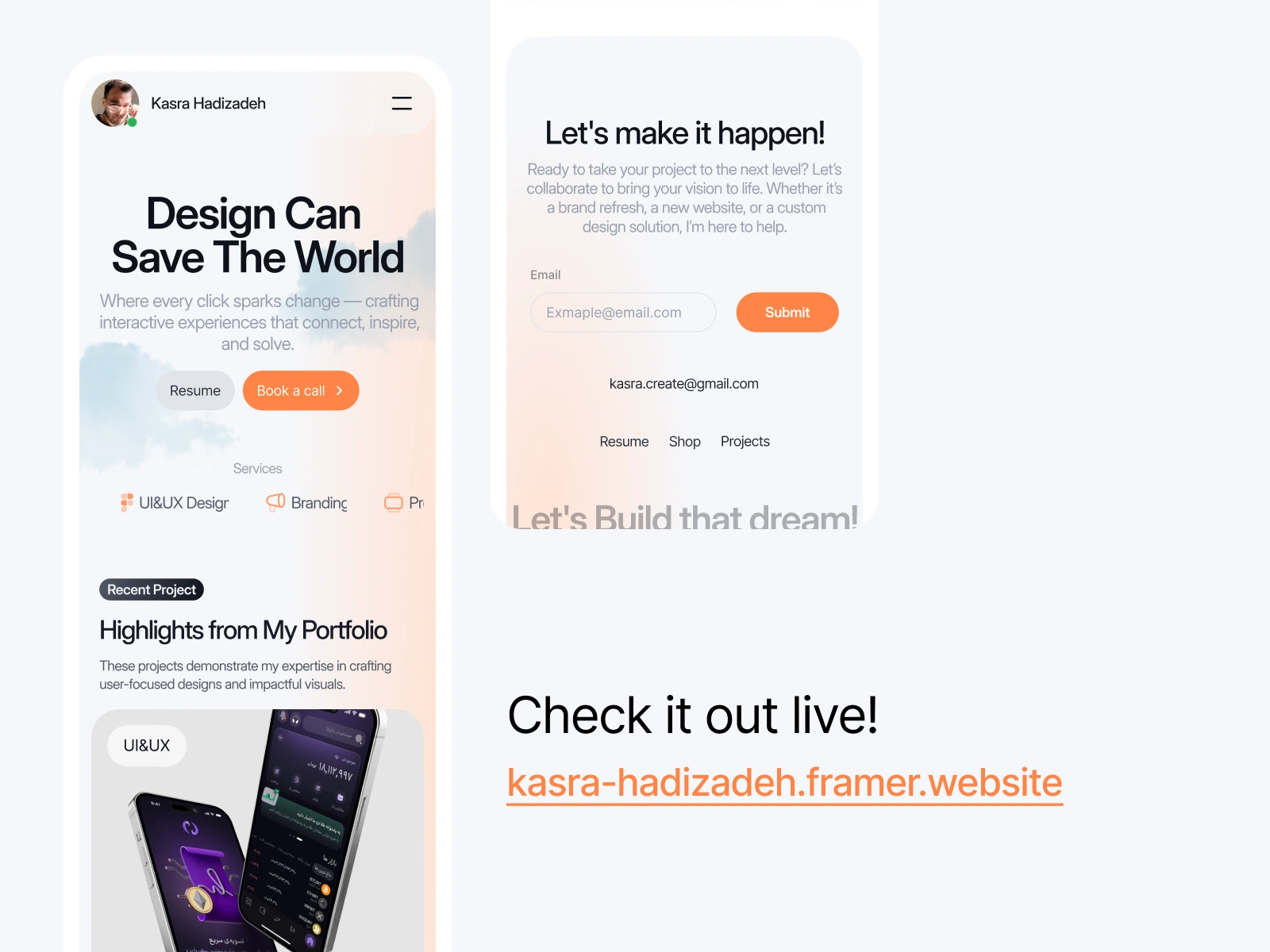Click the Figma icon beside UI&UX Design
The image size is (1270, 952).
[127, 502]
